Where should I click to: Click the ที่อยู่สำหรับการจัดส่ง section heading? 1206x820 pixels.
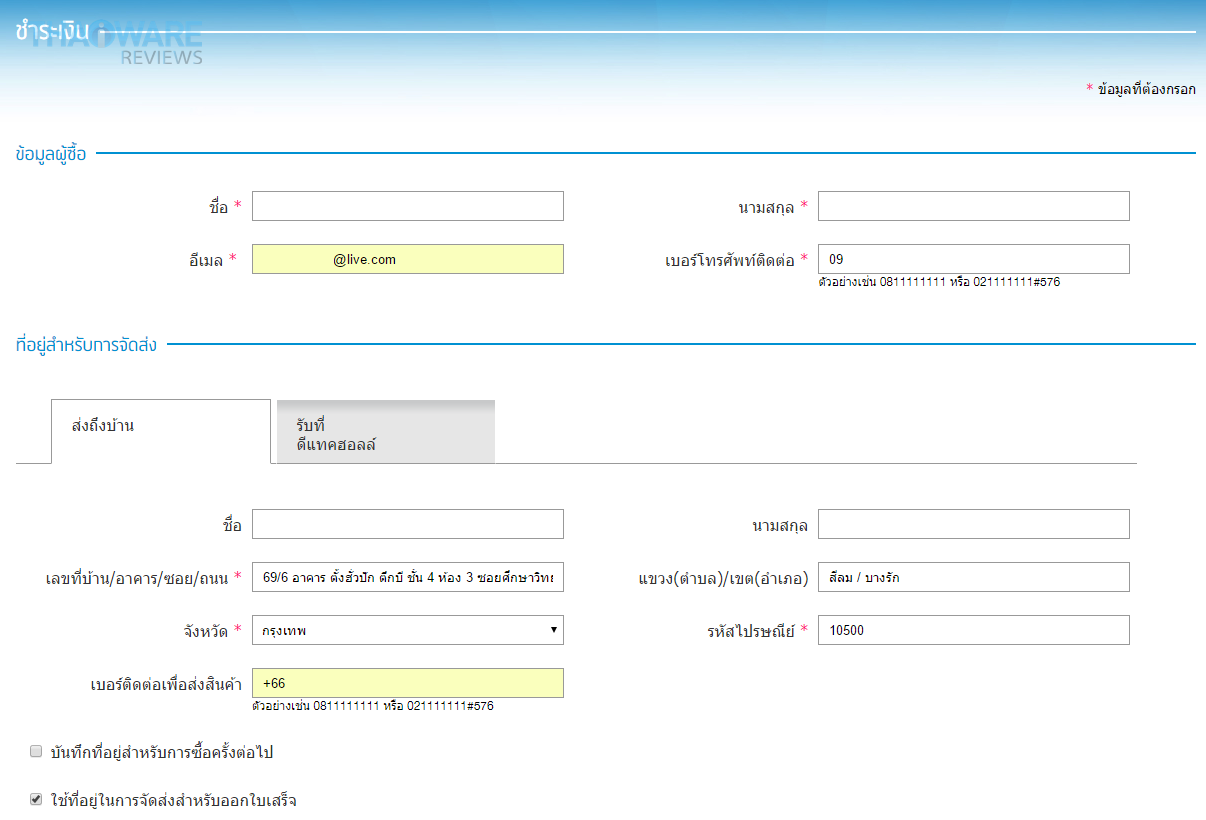point(86,345)
